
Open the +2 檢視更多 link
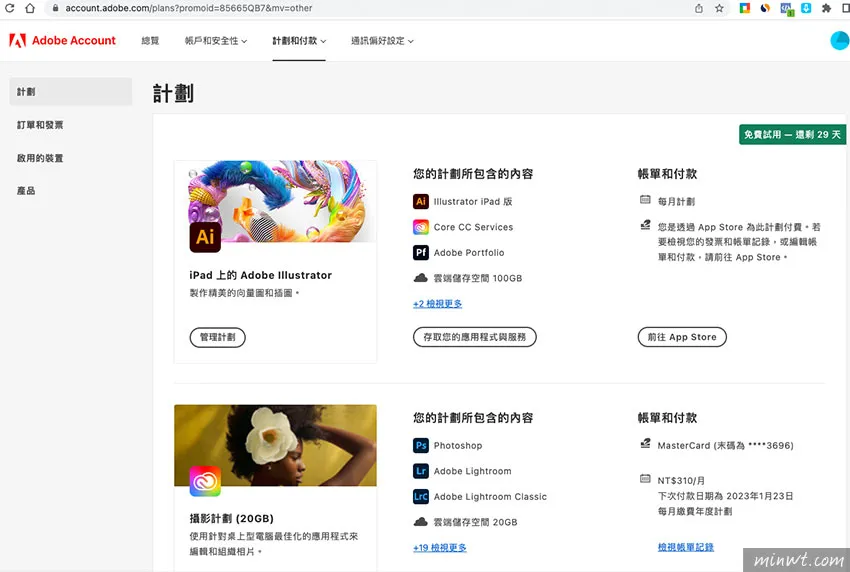(437, 304)
